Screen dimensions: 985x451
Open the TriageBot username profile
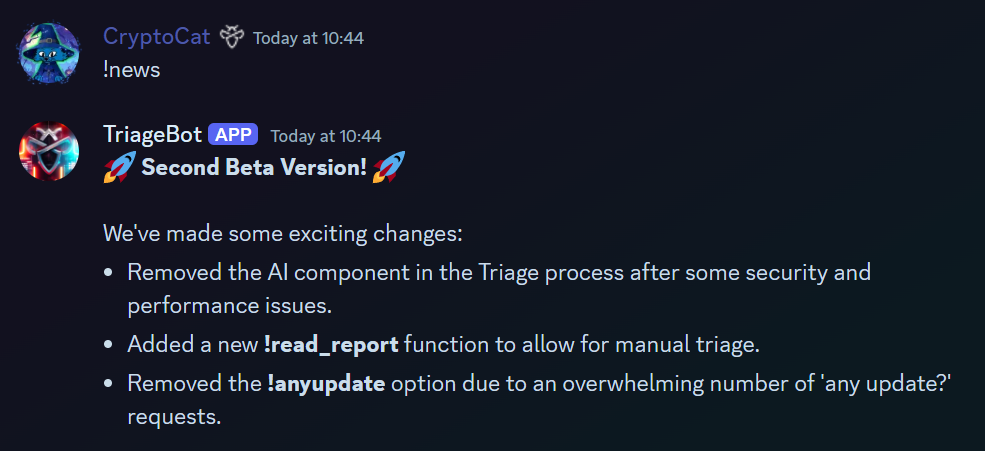pos(152,135)
